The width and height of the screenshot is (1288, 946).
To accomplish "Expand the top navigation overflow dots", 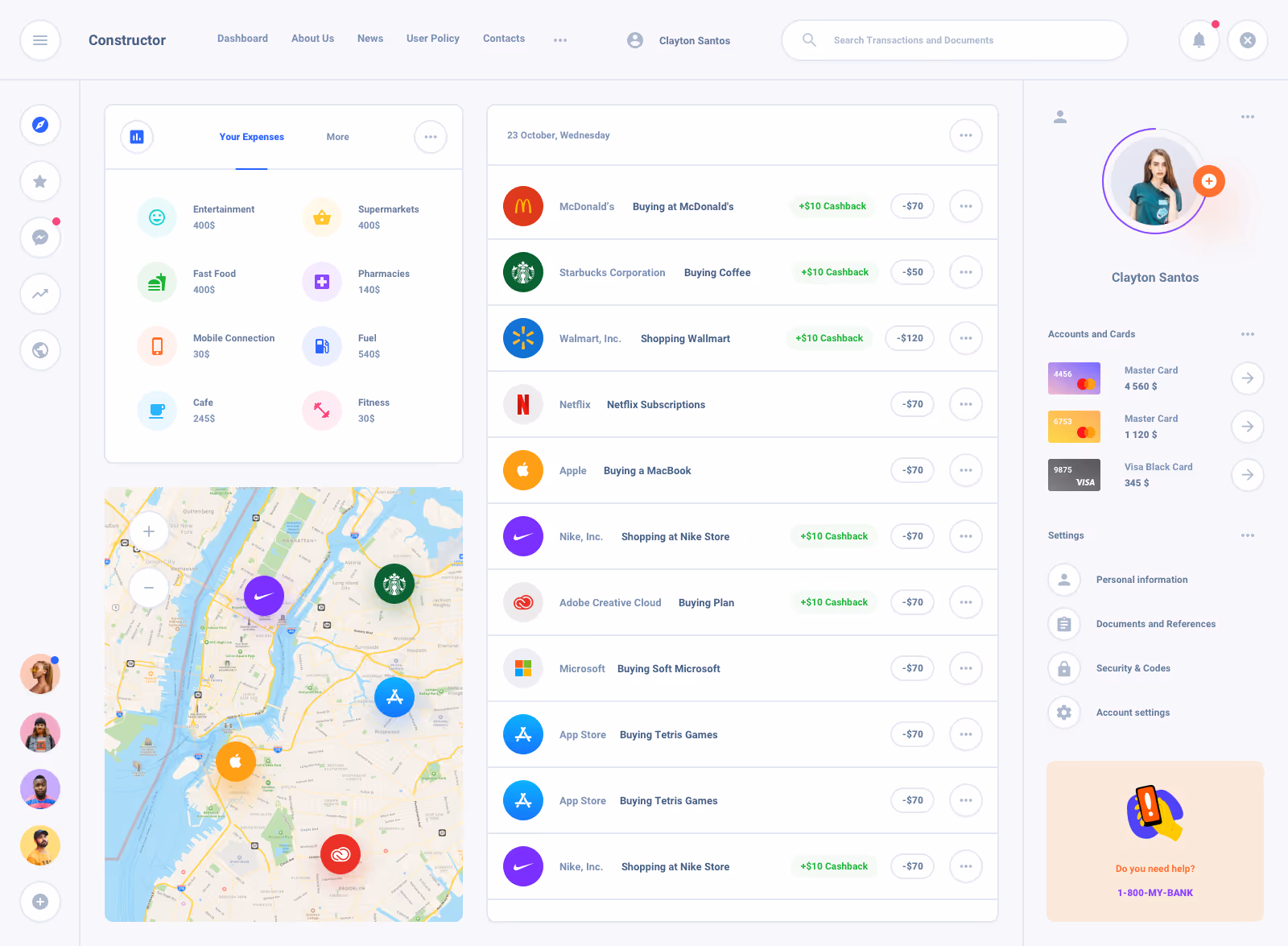I will [x=560, y=40].
